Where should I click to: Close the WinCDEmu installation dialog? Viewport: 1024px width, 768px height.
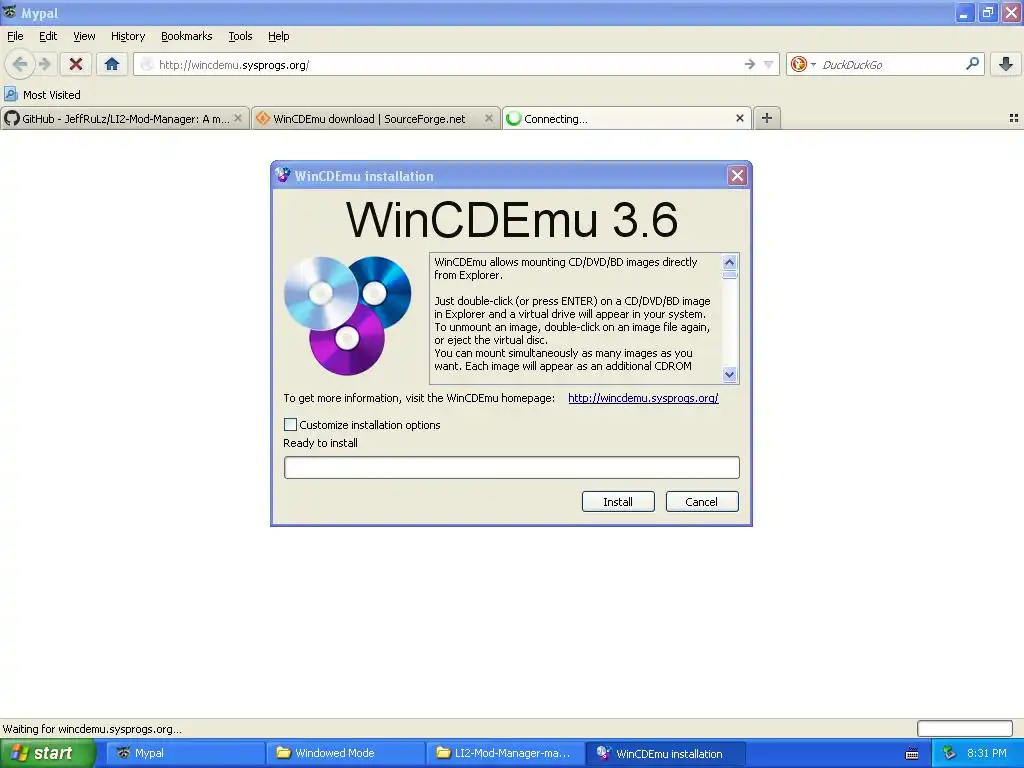click(737, 176)
